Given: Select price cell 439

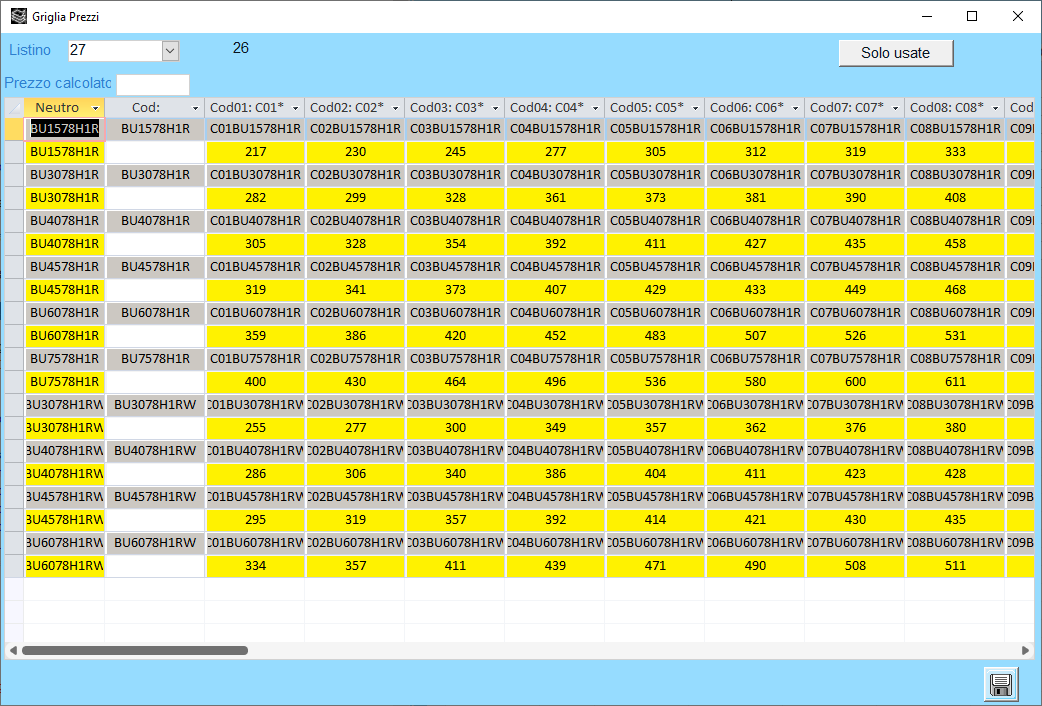Looking at the screenshot, I should [x=556, y=566].
